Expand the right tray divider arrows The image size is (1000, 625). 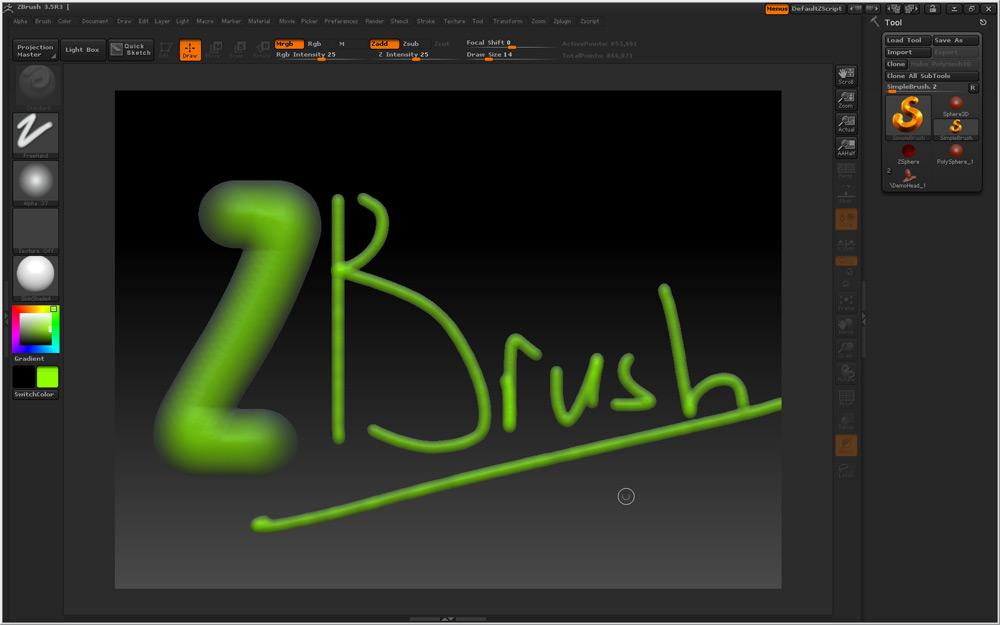864,318
